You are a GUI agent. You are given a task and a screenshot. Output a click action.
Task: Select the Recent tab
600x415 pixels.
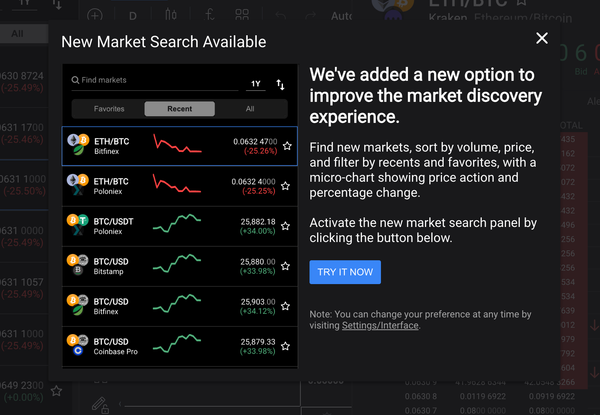[x=179, y=109]
